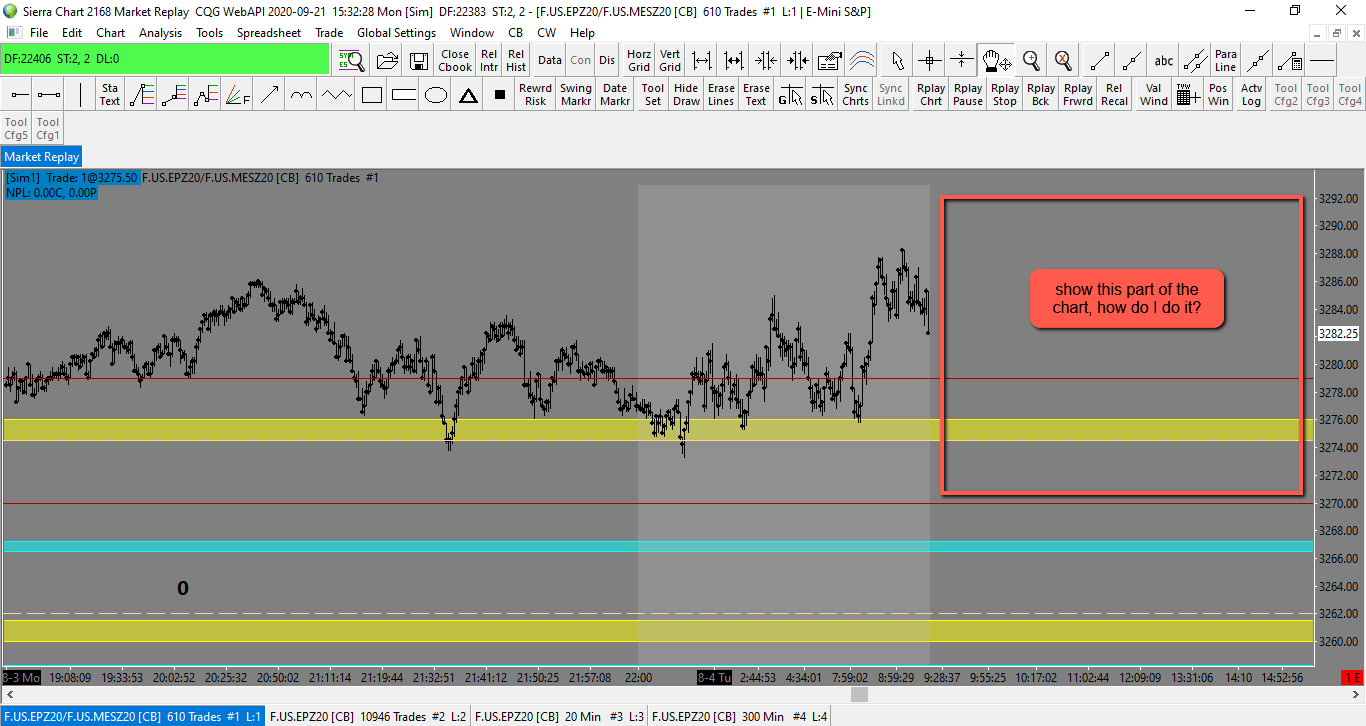Select the calculator line tool icon
Image resolution: width=1366 pixels, height=726 pixels.
tap(1290, 60)
